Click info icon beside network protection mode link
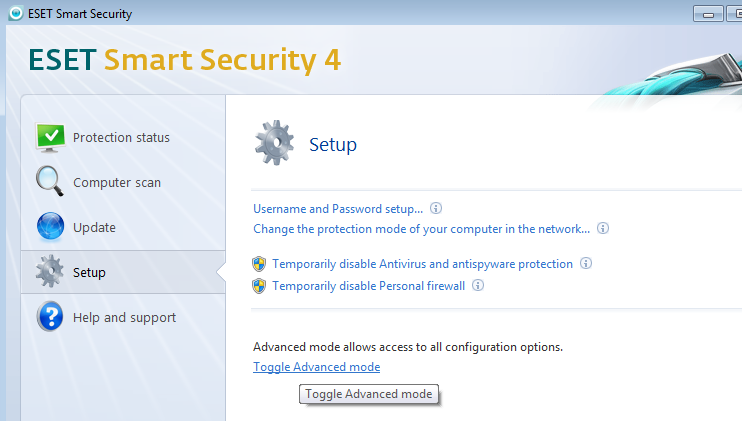 [x=603, y=228]
